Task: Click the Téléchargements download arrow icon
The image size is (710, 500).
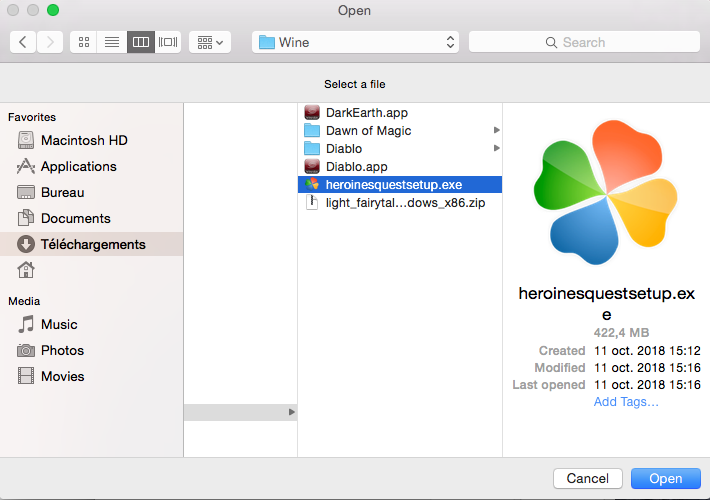Action: pyautogui.click(x=26, y=244)
